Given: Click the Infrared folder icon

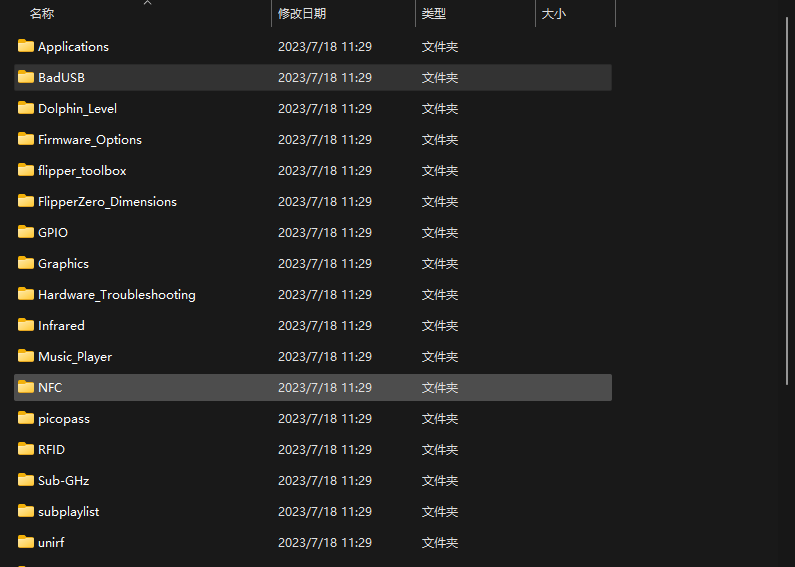Looking at the screenshot, I should pyautogui.click(x=26, y=325).
